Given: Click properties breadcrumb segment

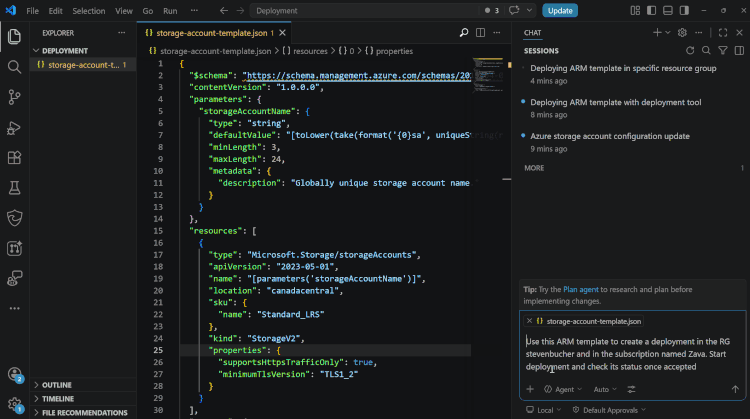Looking at the screenshot, I should pos(389,51).
